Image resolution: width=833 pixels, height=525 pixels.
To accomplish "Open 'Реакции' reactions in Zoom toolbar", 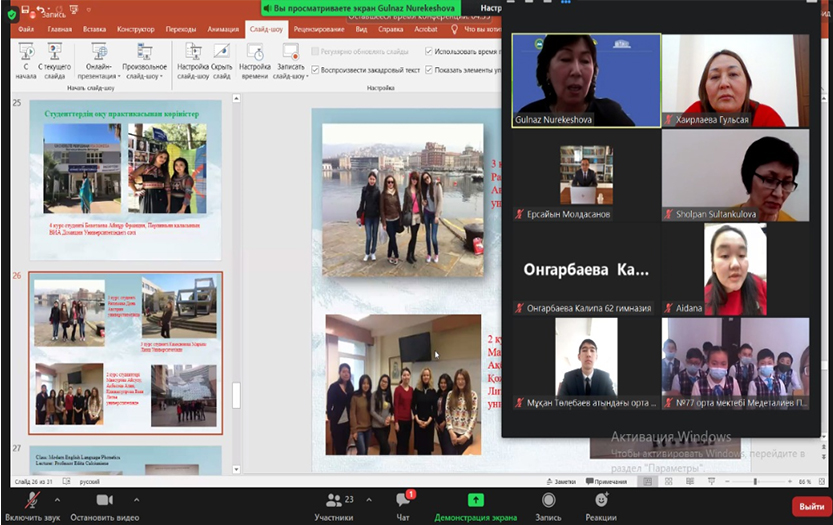I will [x=601, y=501].
